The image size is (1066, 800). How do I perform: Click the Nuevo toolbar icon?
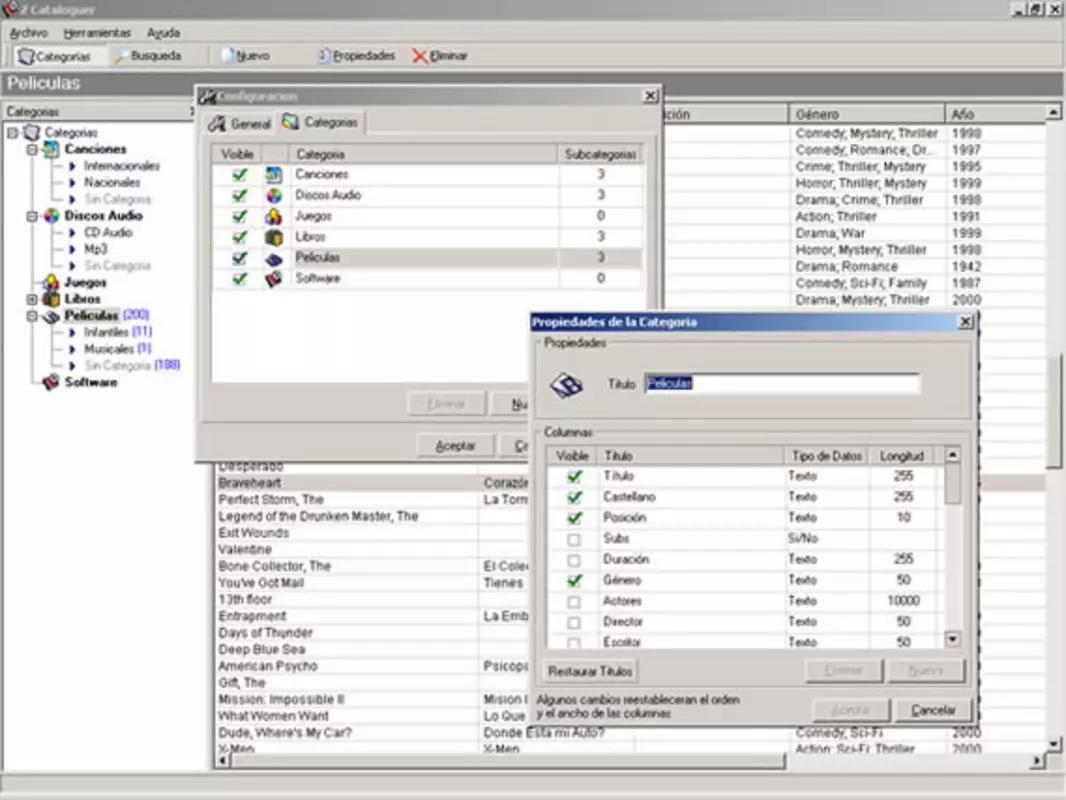point(228,56)
